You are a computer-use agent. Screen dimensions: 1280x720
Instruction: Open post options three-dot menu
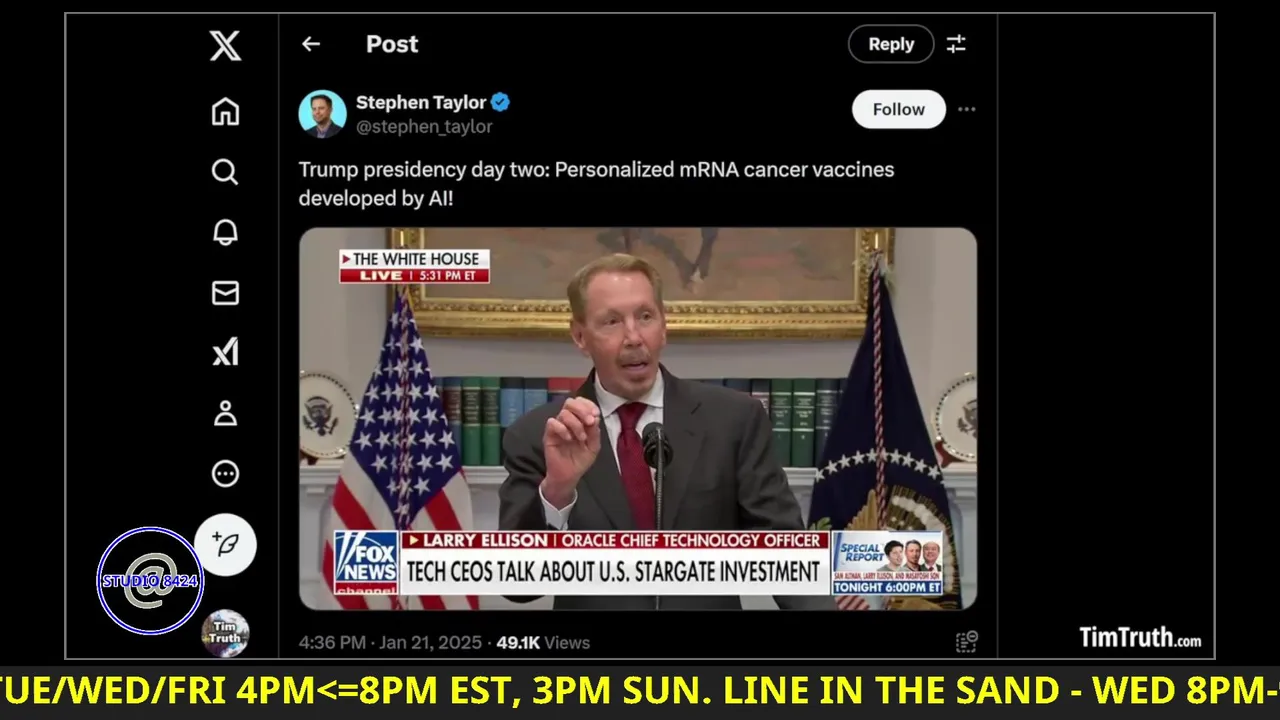click(x=966, y=109)
